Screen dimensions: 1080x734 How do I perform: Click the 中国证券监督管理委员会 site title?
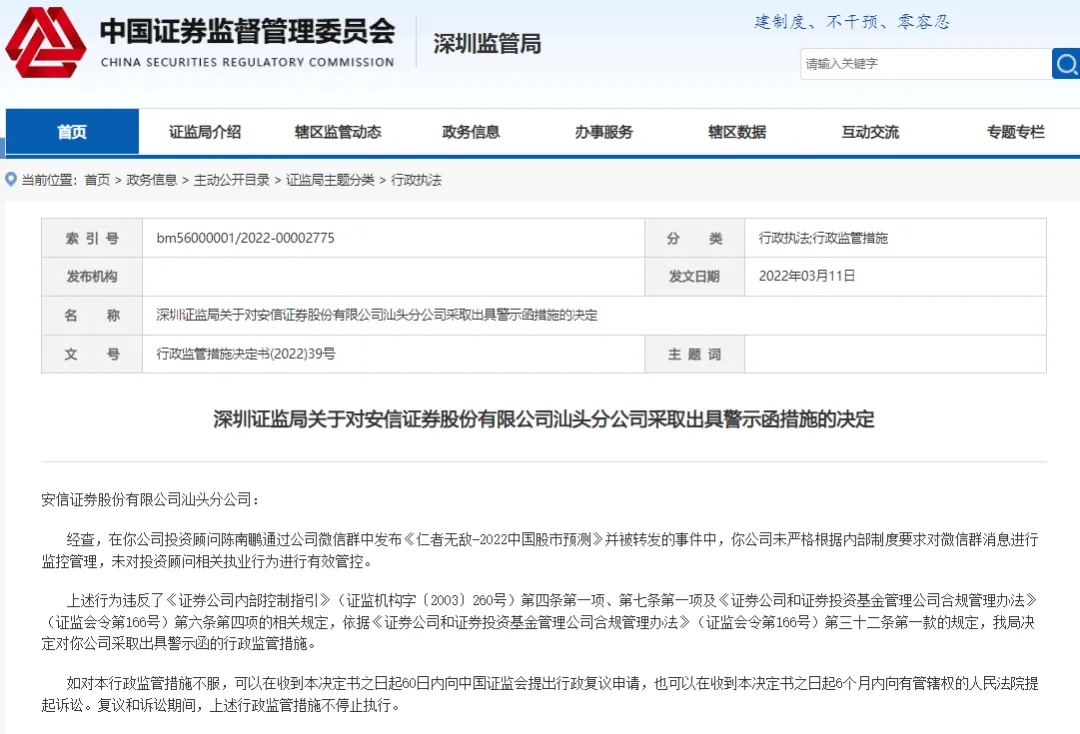[x=247, y=31]
